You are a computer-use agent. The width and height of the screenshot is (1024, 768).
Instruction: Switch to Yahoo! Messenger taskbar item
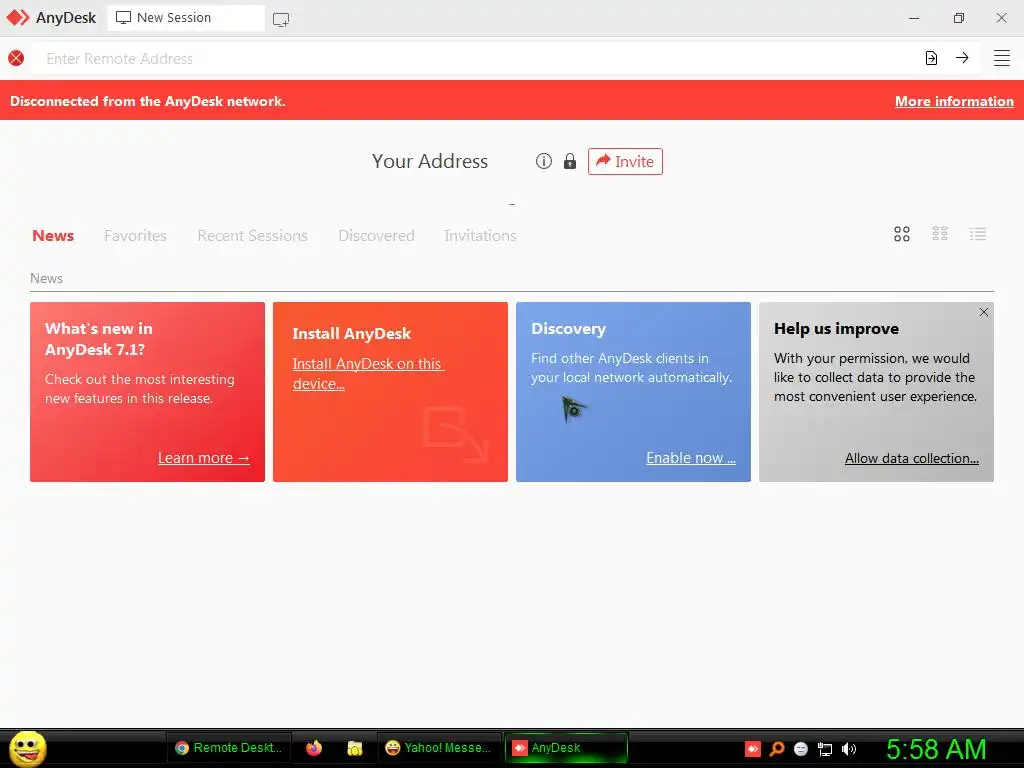click(x=438, y=748)
